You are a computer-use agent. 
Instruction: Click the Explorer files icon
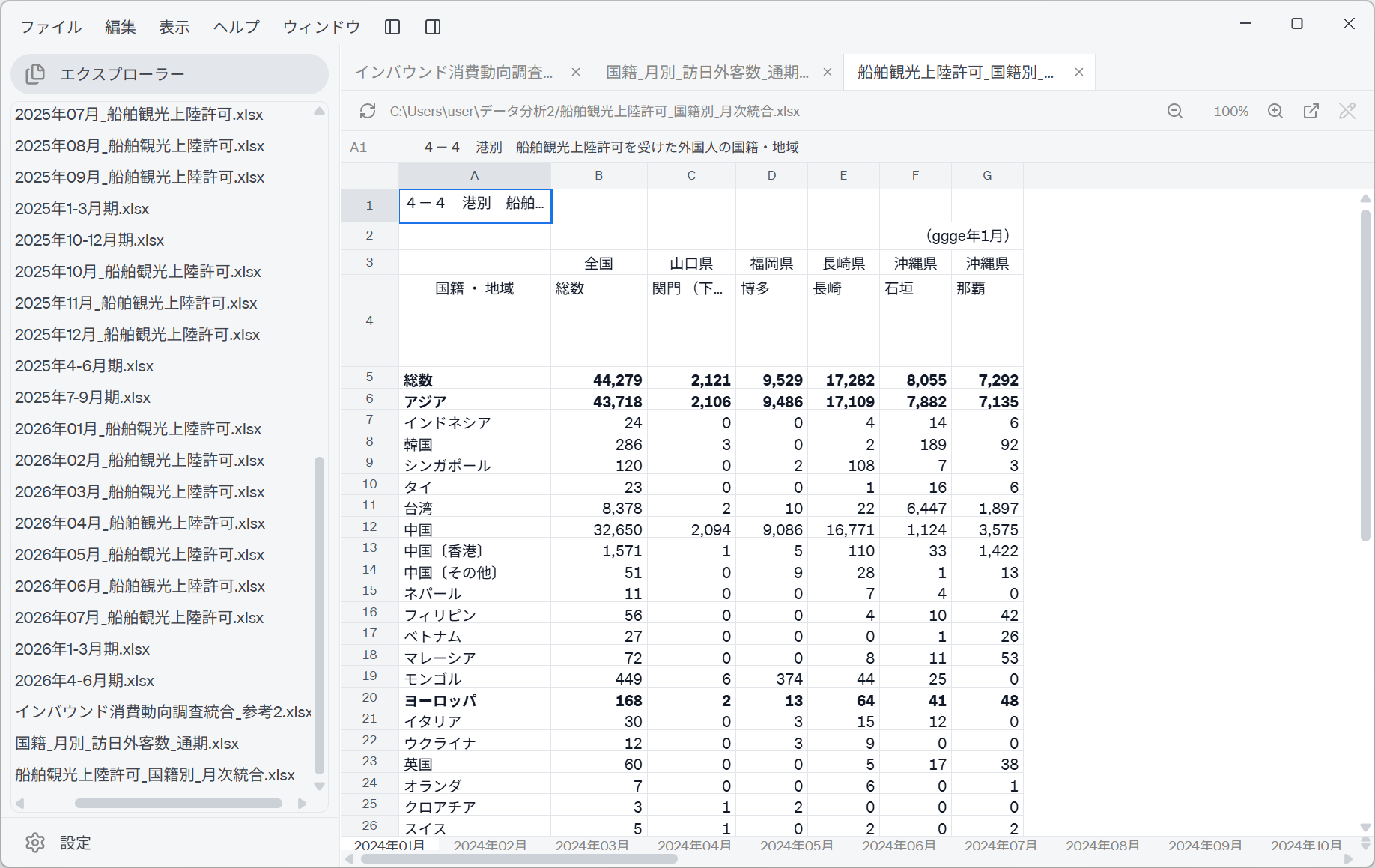(35, 74)
